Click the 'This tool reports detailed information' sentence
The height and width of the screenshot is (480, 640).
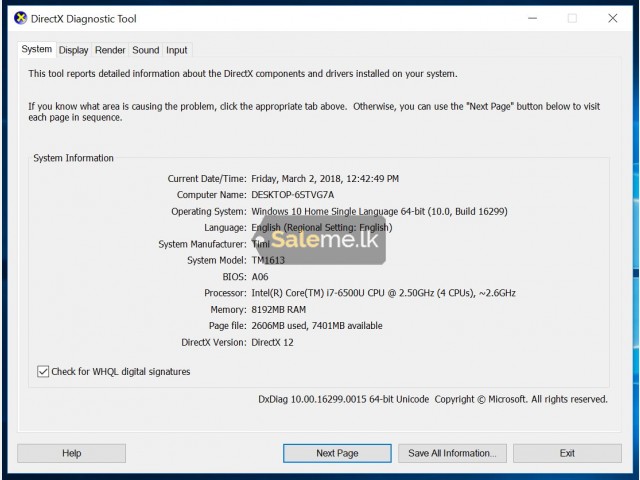(x=243, y=74)
